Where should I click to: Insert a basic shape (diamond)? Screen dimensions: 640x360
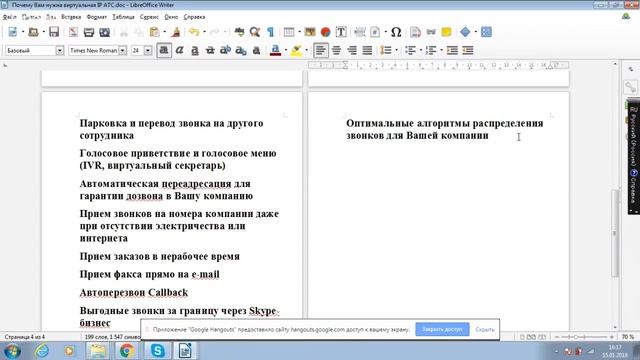point(465,32)
